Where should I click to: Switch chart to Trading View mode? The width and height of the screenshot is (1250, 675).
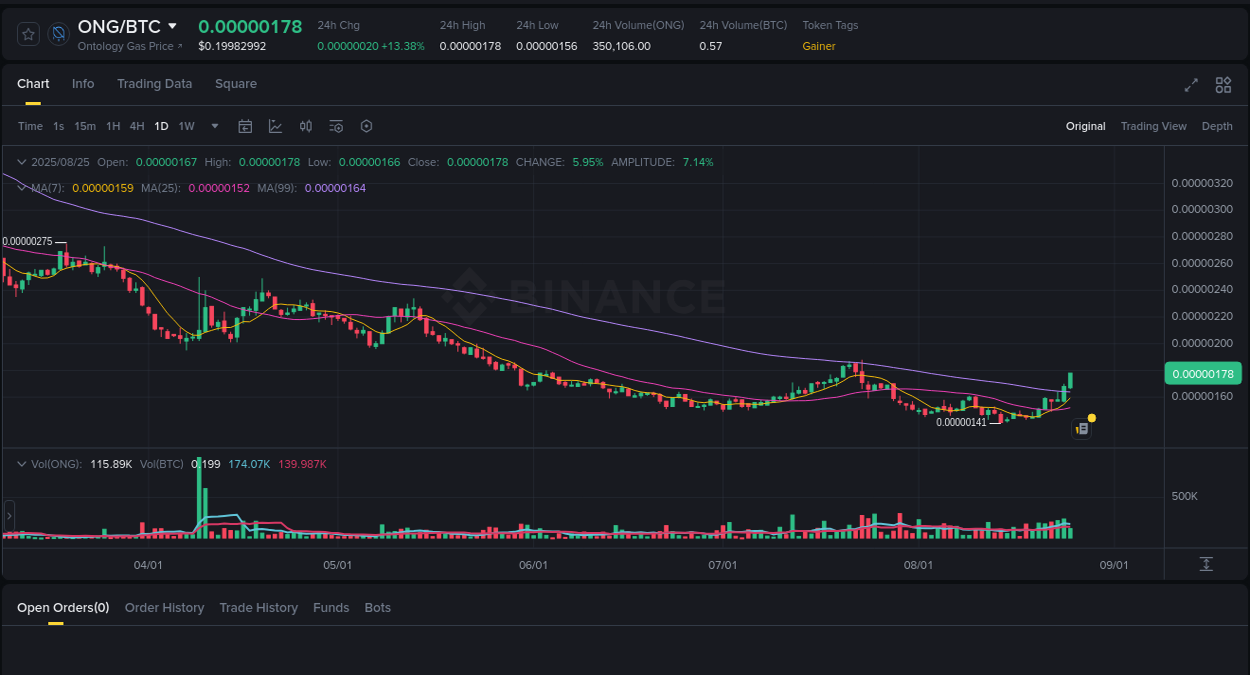1153,126
